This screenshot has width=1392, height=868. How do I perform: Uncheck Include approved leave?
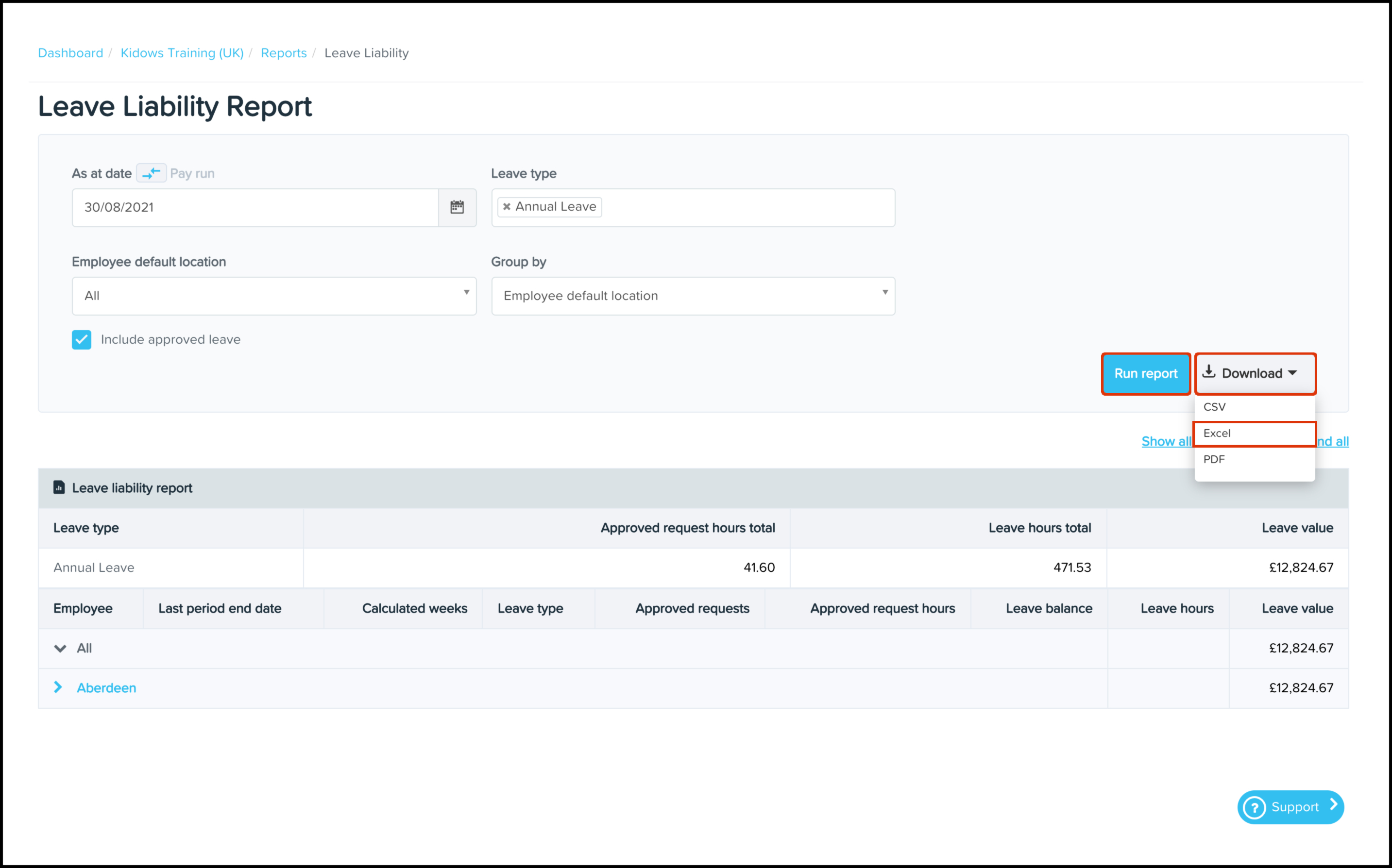(x=82, y=339)
